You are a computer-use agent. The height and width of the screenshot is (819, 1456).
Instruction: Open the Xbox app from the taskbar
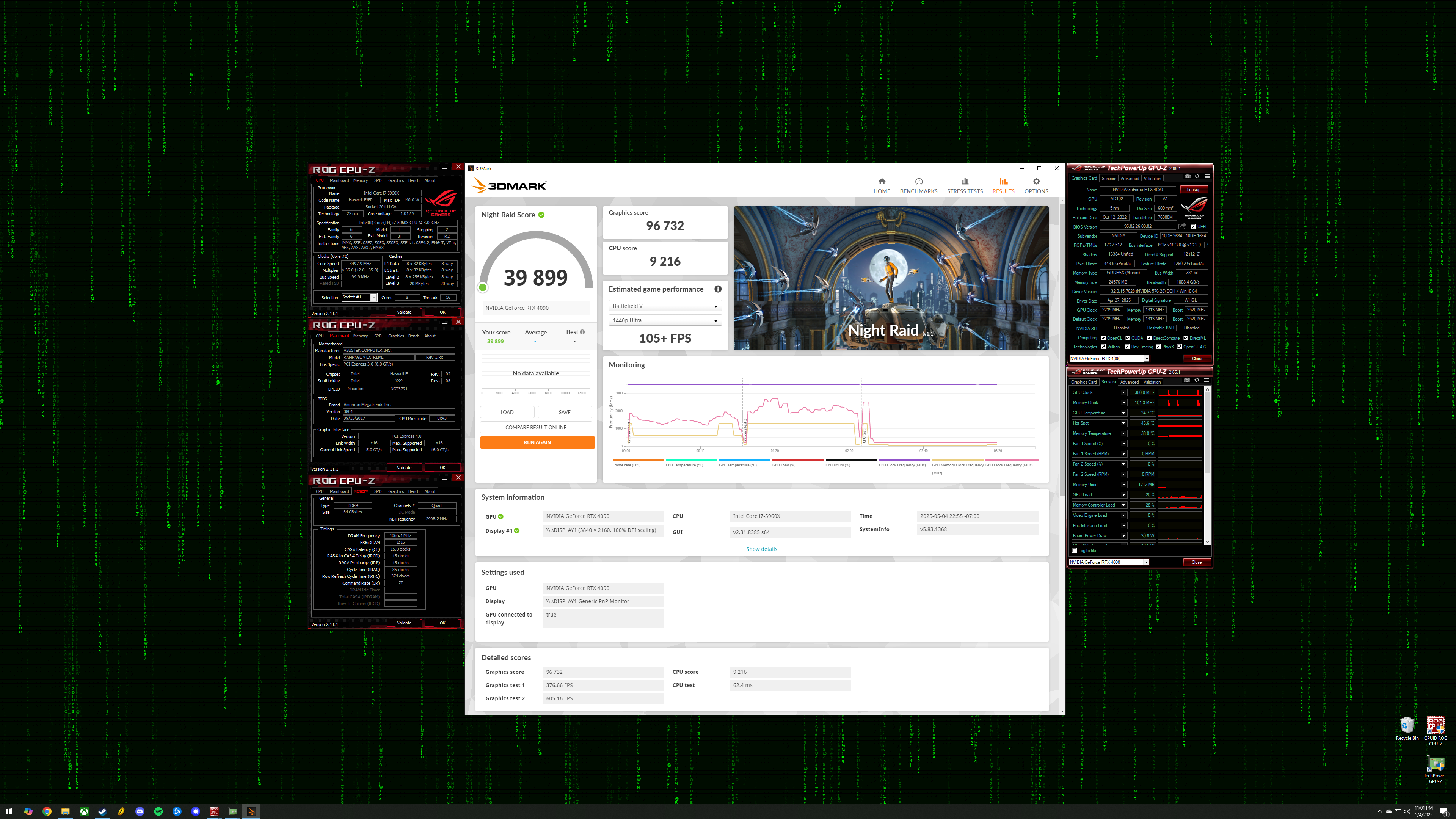pyautogui.click(x=84, y=811)
